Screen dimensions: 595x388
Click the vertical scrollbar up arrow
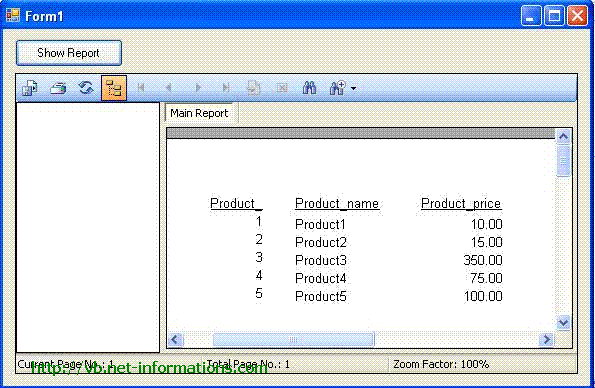click(564, 136)
